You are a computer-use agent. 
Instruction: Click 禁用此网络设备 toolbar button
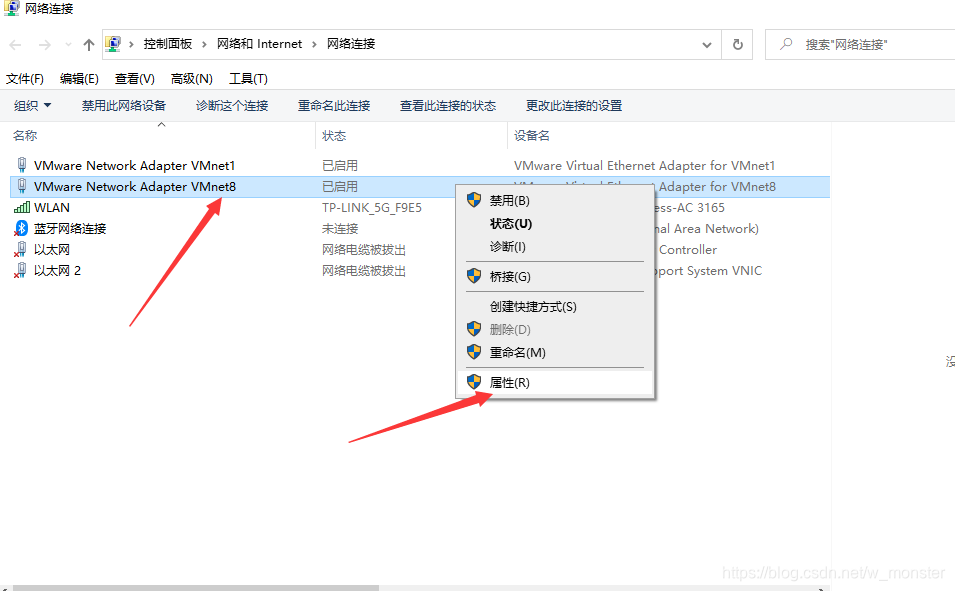pos(124,105)
